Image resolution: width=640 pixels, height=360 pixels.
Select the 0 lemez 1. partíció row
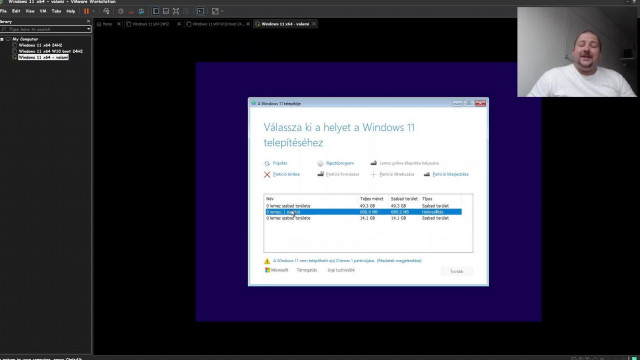coord(363,212)
